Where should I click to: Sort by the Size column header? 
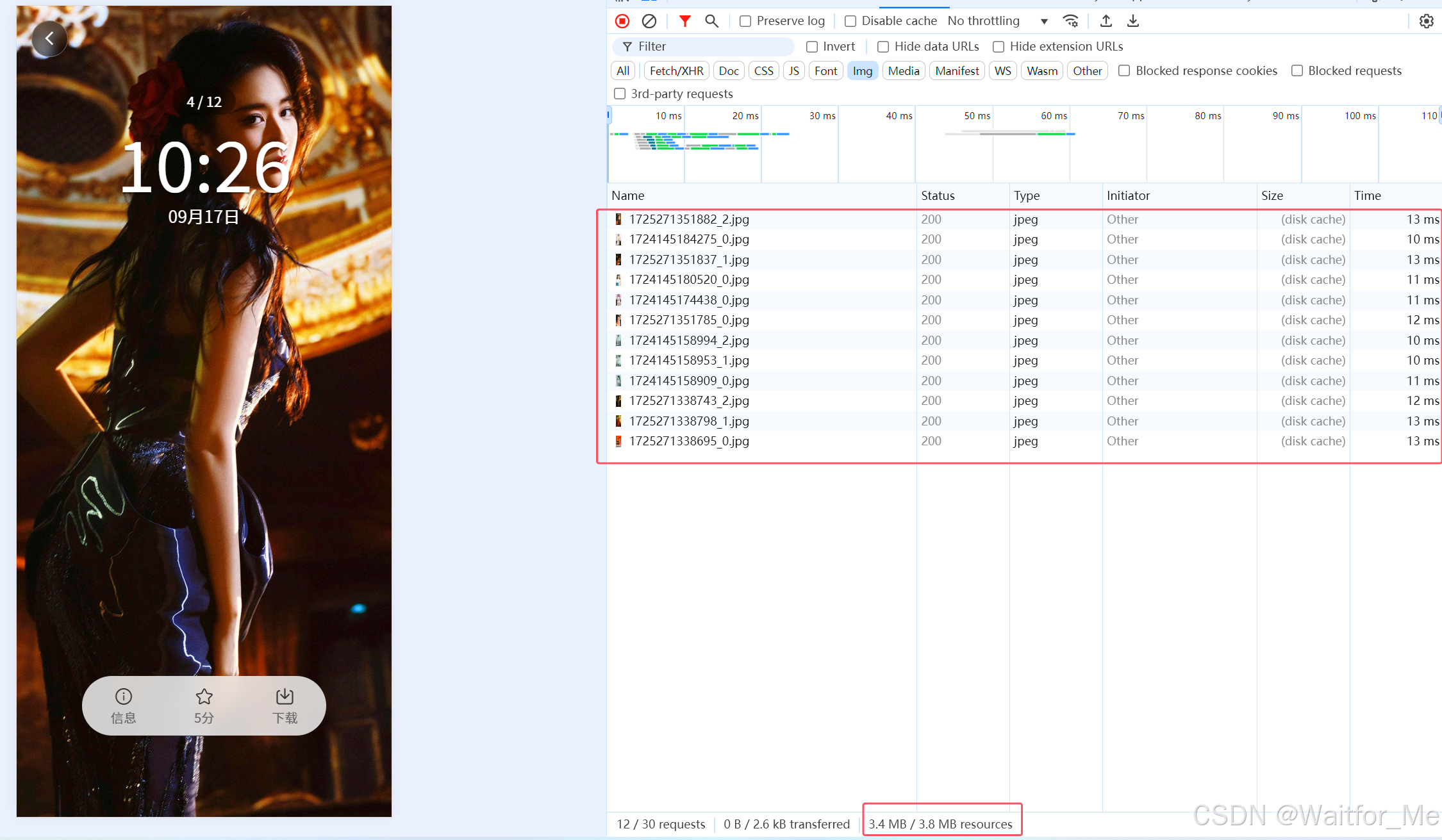point(1303,195)
